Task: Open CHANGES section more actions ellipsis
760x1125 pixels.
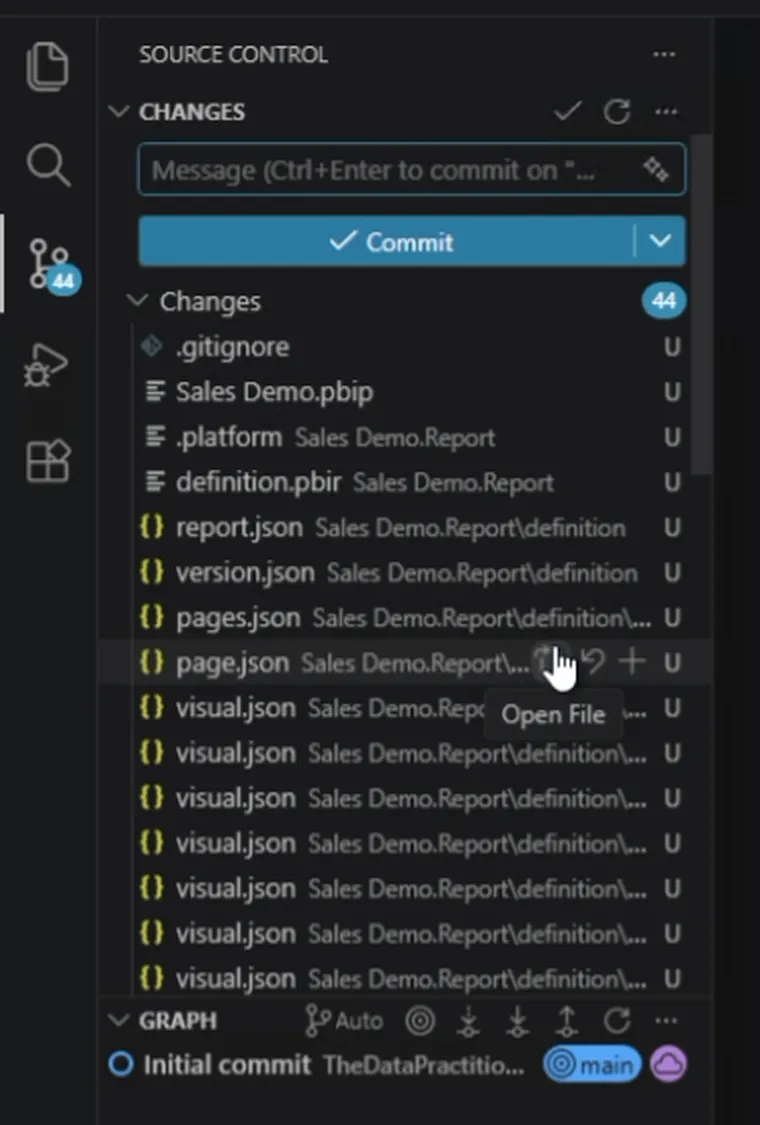Action: (667, 112)
